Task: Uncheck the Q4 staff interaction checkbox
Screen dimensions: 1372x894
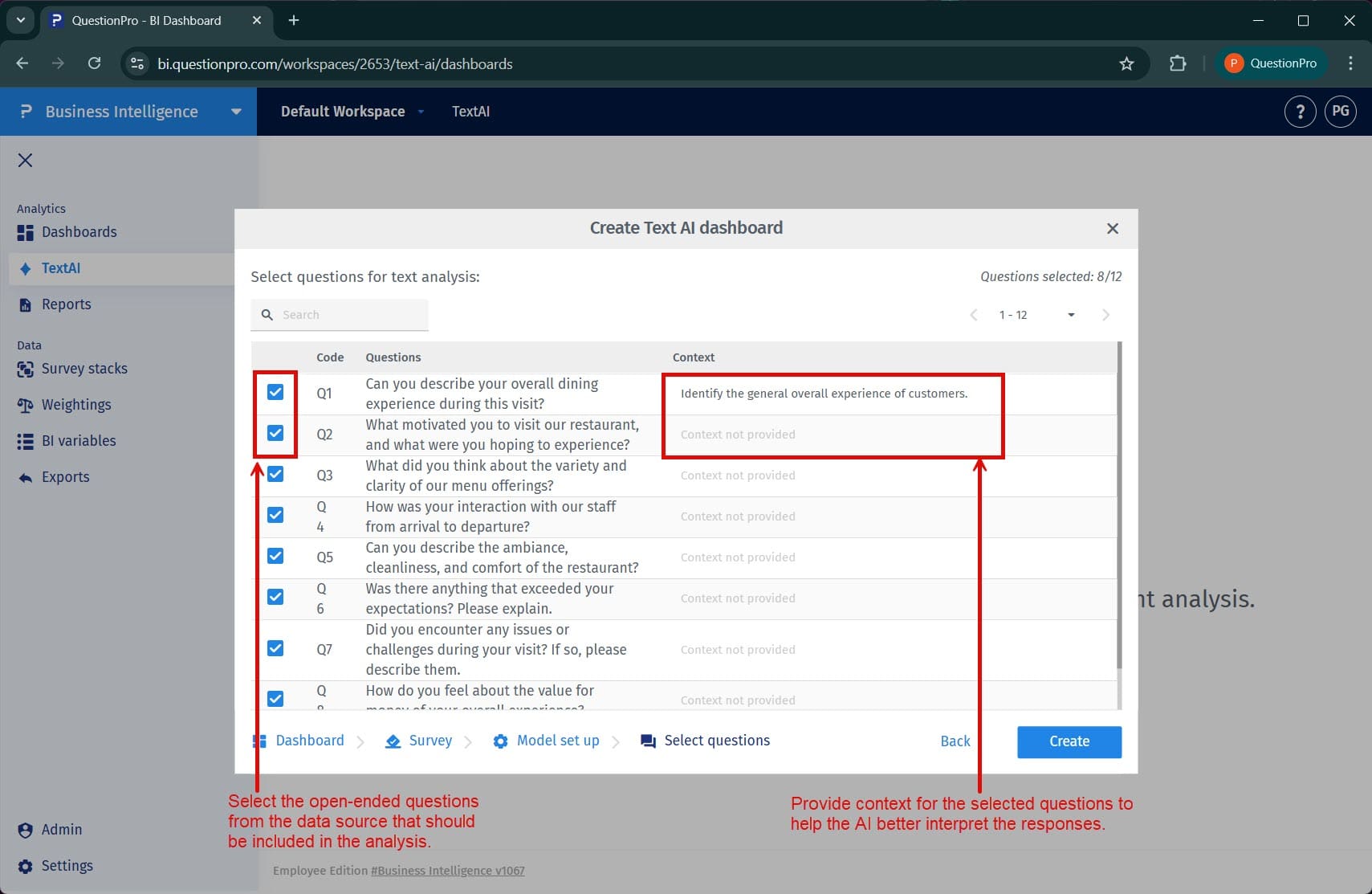Action: coord(275,515)
